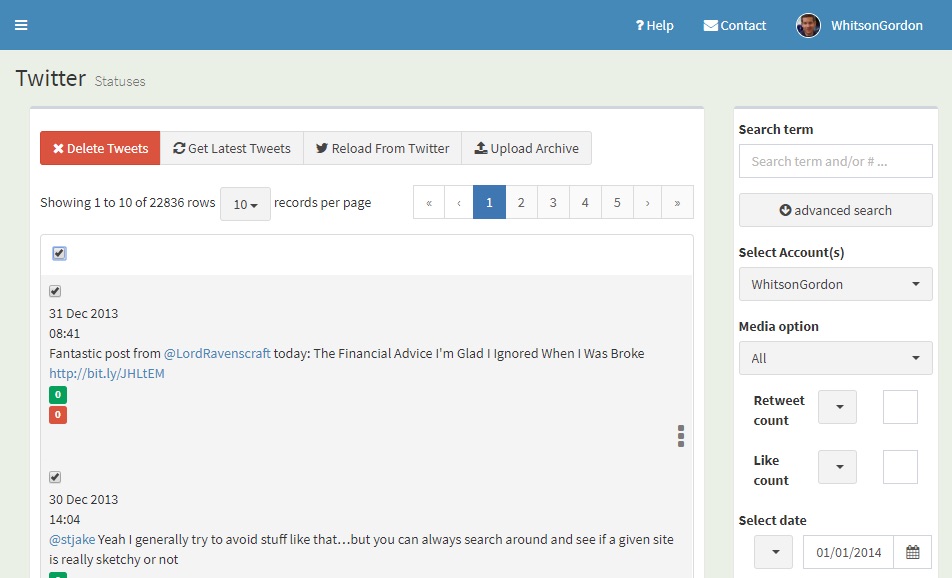Click the Help question mark link
The image size is (952, 578).
coord(655,26)
